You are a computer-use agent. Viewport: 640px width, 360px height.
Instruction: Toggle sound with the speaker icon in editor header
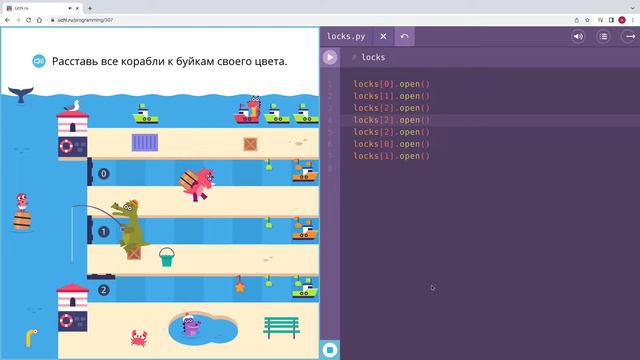578,36
